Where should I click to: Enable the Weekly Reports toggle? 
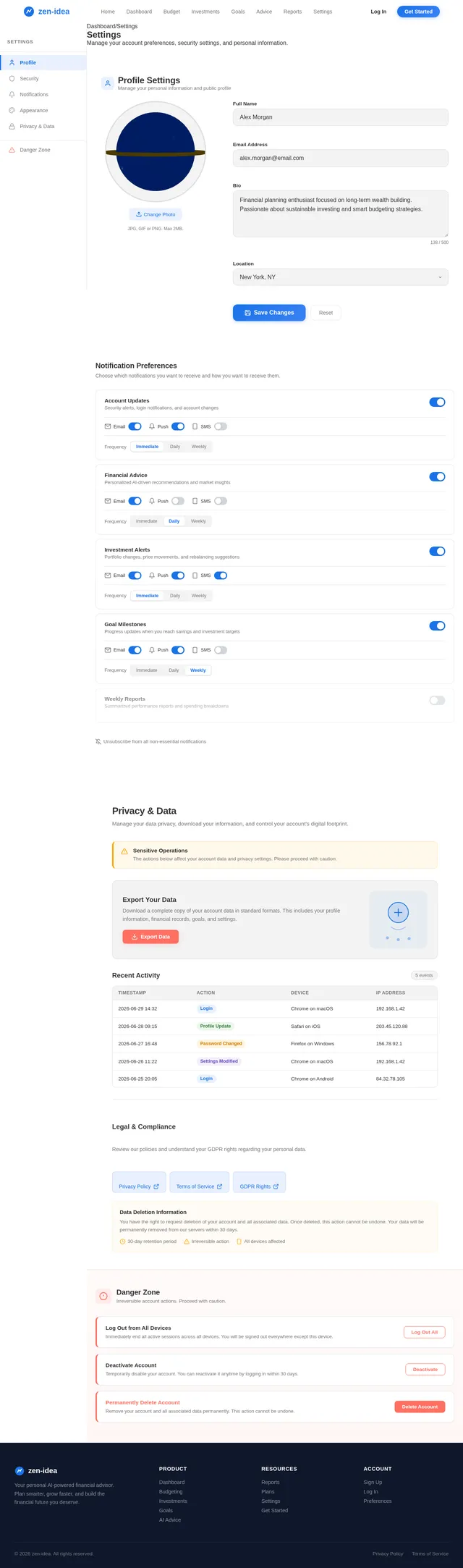point(437,700)
